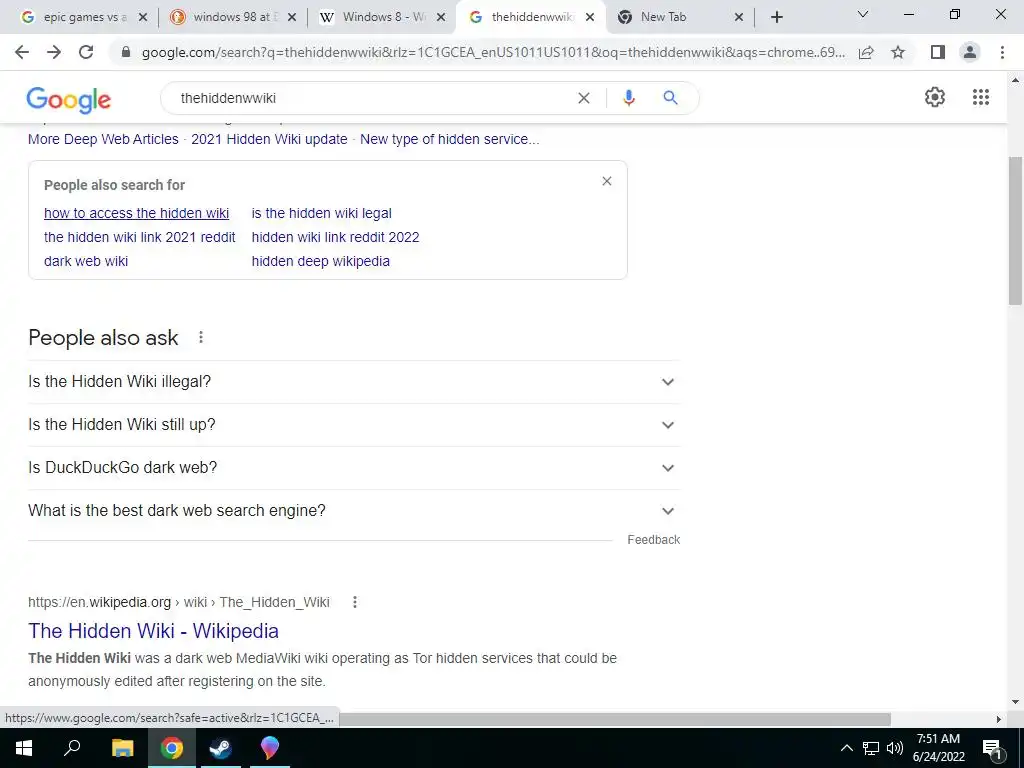Image resolution: width=1024 pixels, height=768 pixels.
Task: Clear the Google search box
Action: 584,98
